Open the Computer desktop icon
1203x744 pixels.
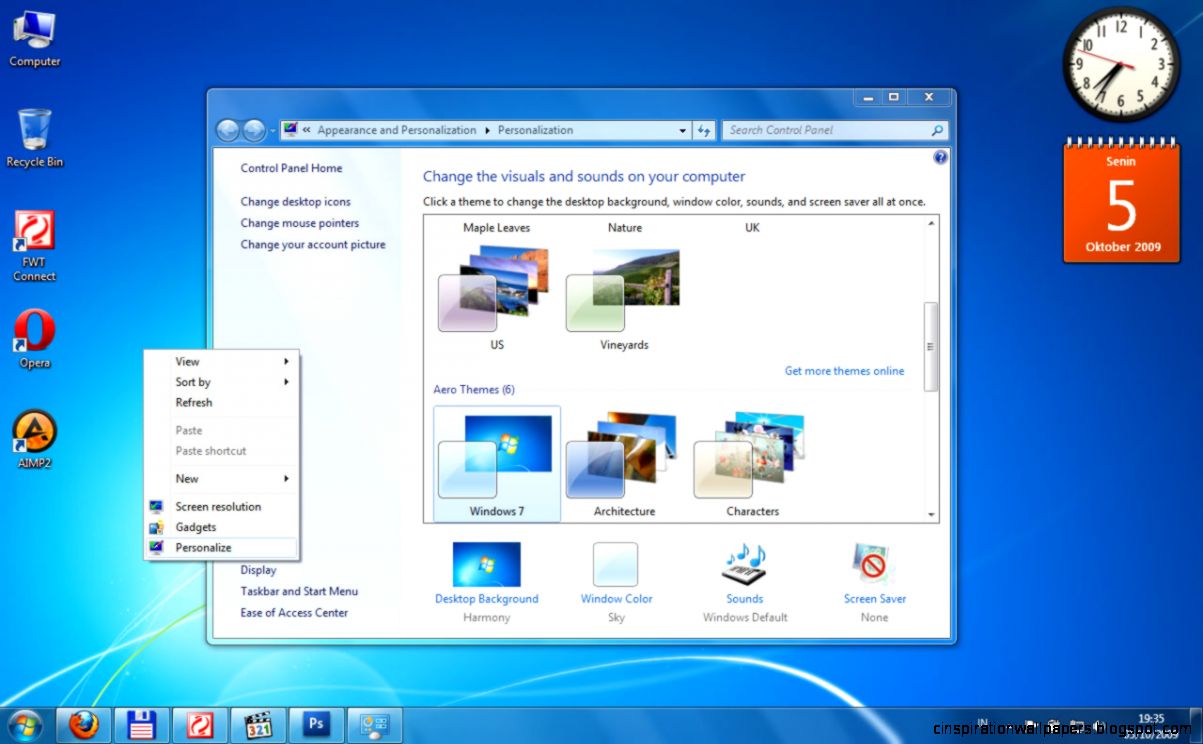coord(34,38)
